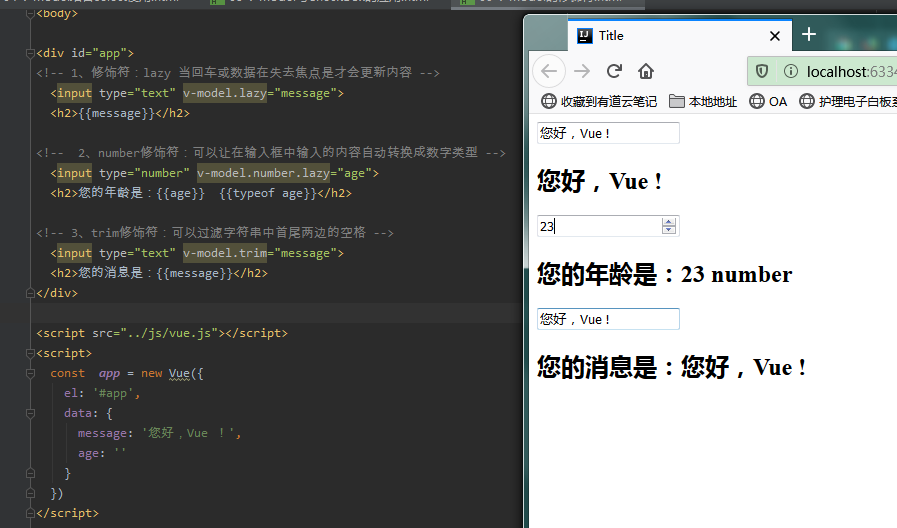This screenshot has width=897, height=528.
Task: Click heading 您的年龄是：23 number
Action: [664, 275]
